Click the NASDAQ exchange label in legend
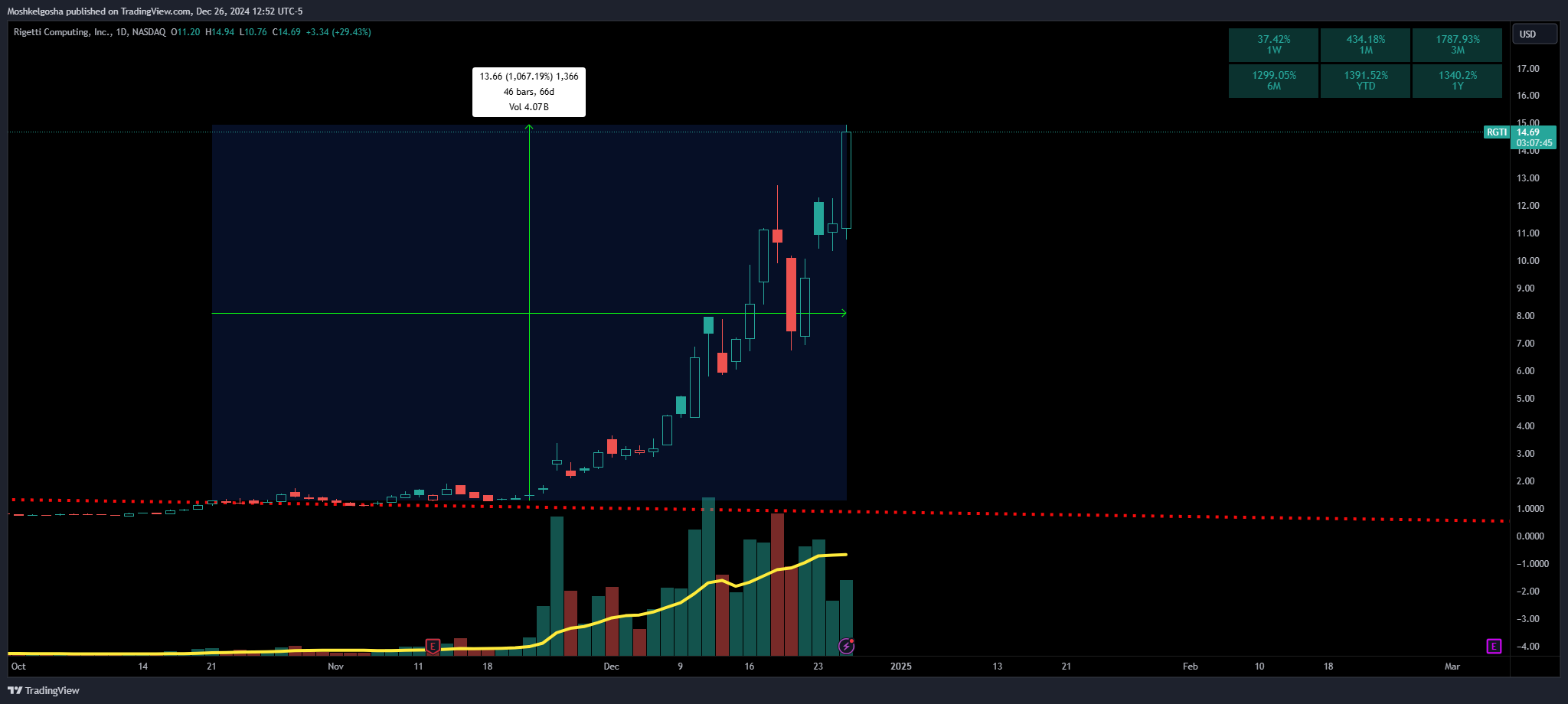Viewport: 1568px width, 704px height. 149,32
